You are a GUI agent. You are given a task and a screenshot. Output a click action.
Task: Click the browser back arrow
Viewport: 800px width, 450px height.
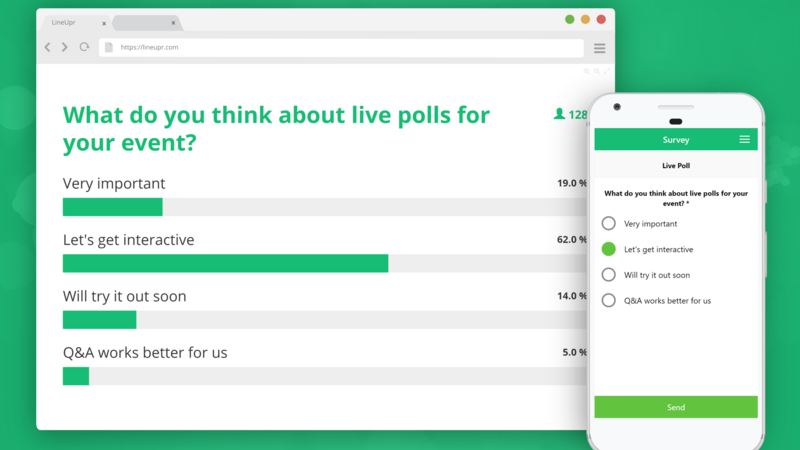47,47
